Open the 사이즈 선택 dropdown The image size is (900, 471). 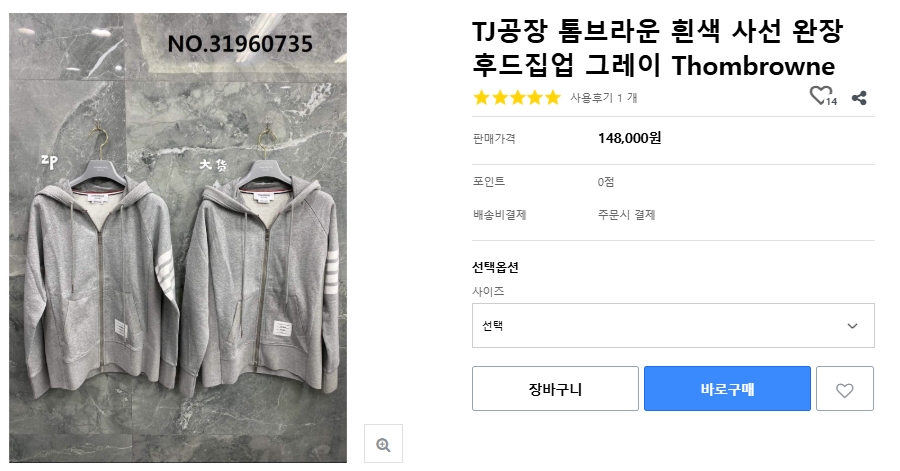(x=672, y=326)
